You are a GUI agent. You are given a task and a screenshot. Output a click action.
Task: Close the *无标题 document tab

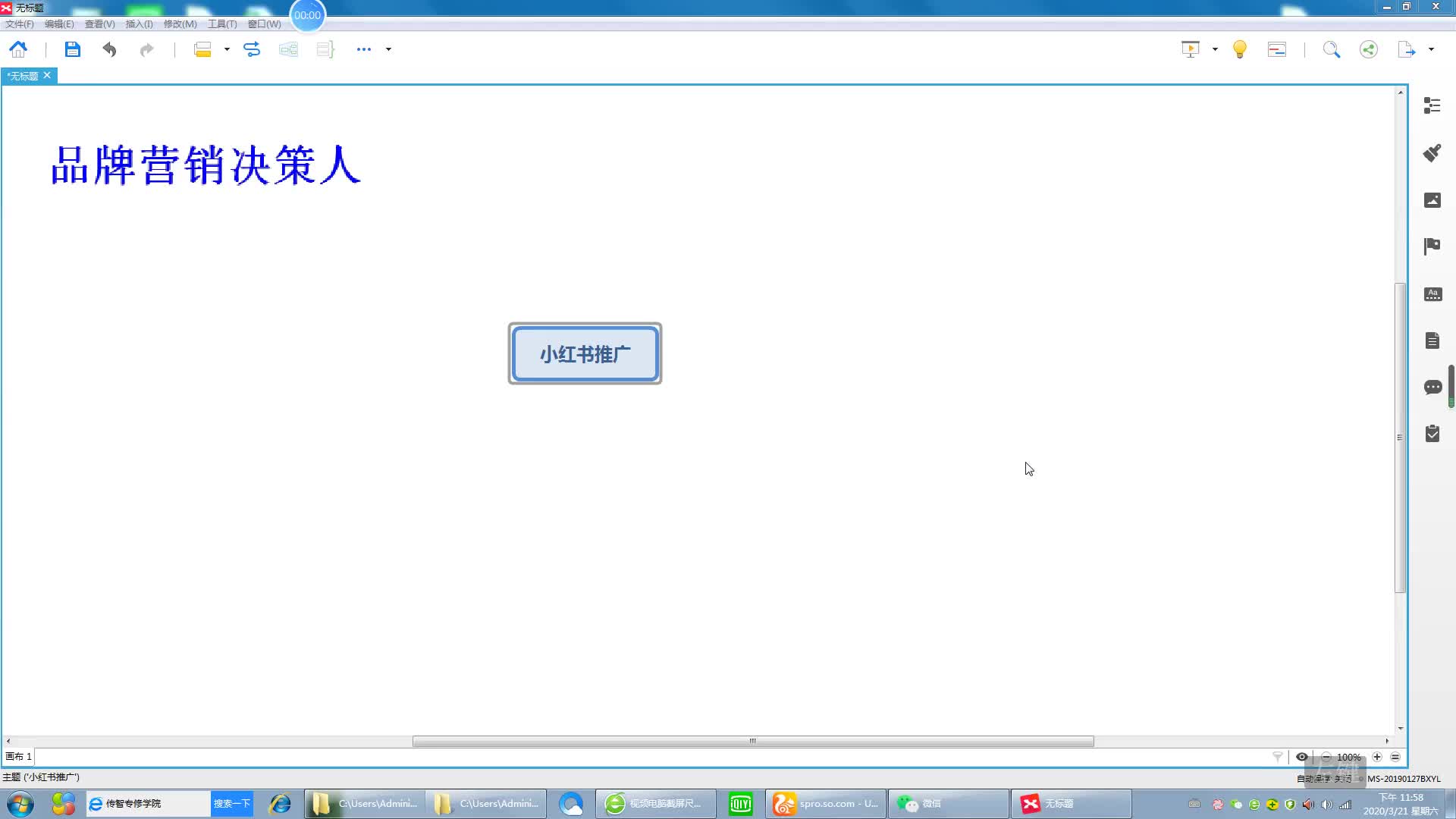[x=47, y=75]
